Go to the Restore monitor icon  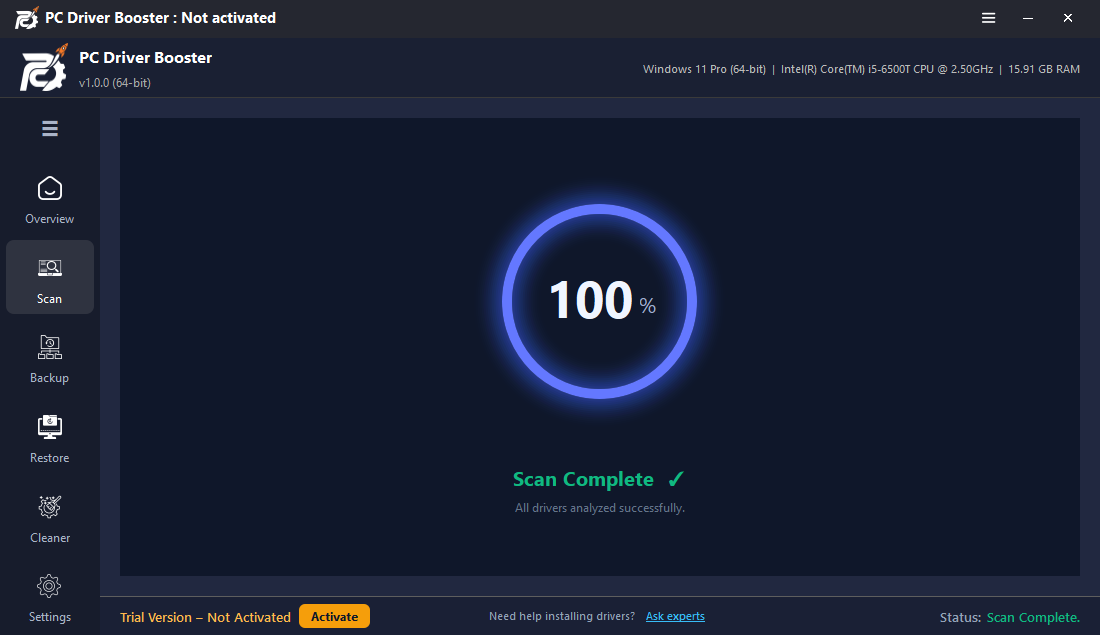tap(49, 427)
